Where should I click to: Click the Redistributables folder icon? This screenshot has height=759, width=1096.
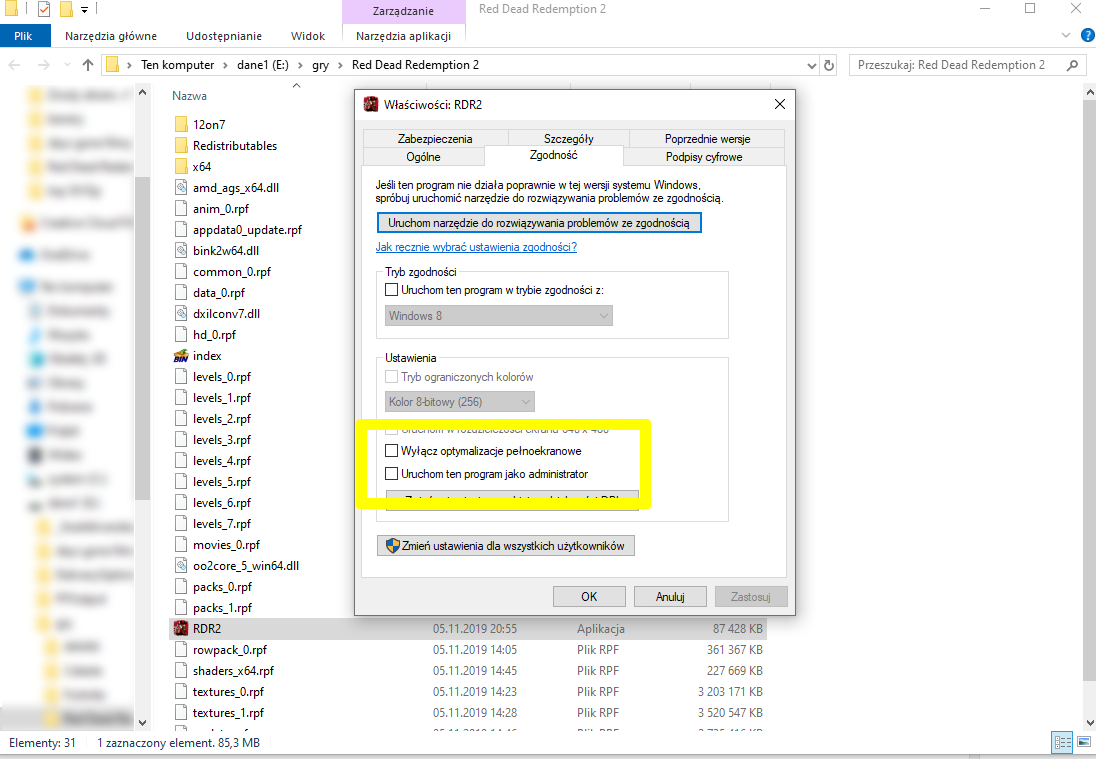pyautogui.click(x=181, y=145)
